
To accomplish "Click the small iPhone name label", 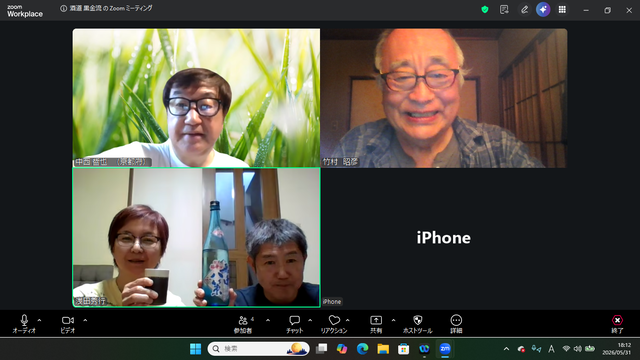I will [x=332, y=302].
